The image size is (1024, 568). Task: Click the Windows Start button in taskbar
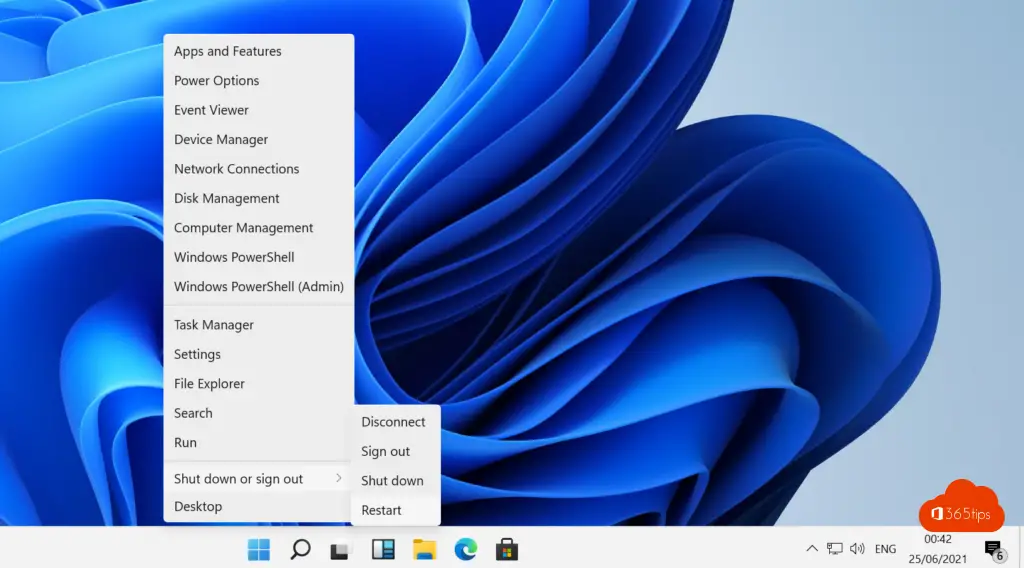[x=259, y=549]
